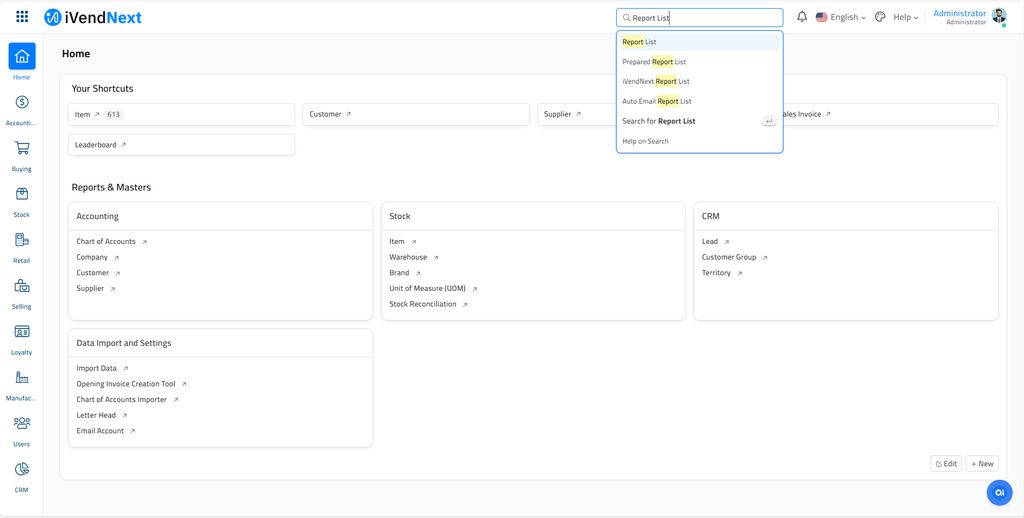Open the Stock module in sidebar
The height and width of the screenshot is (518, 1024).
(22, 201)
